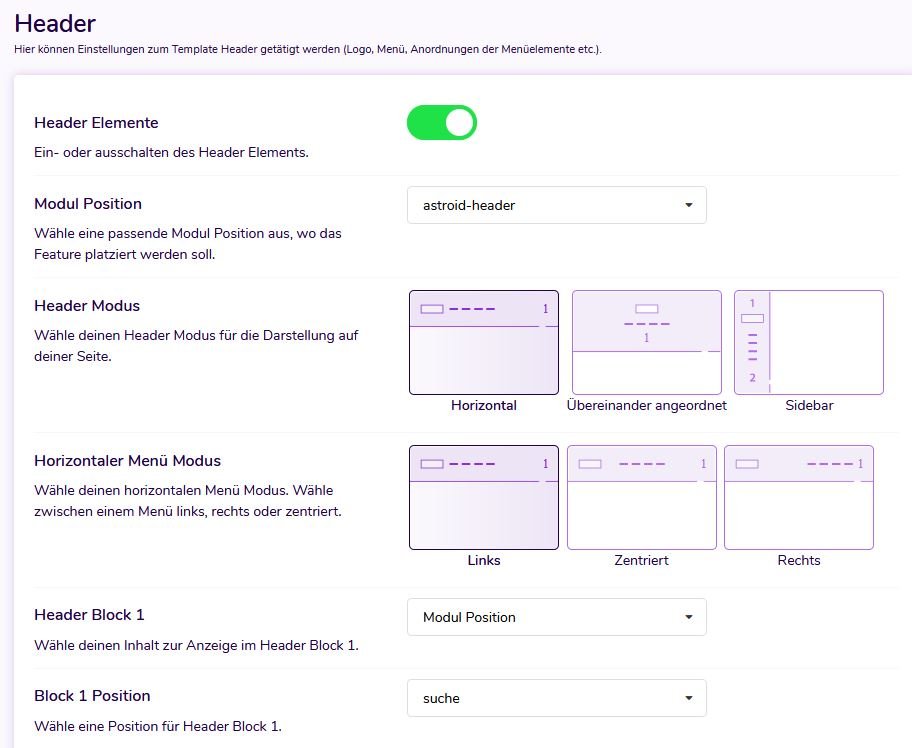912x748 pixels.
Task: Expand the Header Block 1 dropdown
Action: pos(556,617)
